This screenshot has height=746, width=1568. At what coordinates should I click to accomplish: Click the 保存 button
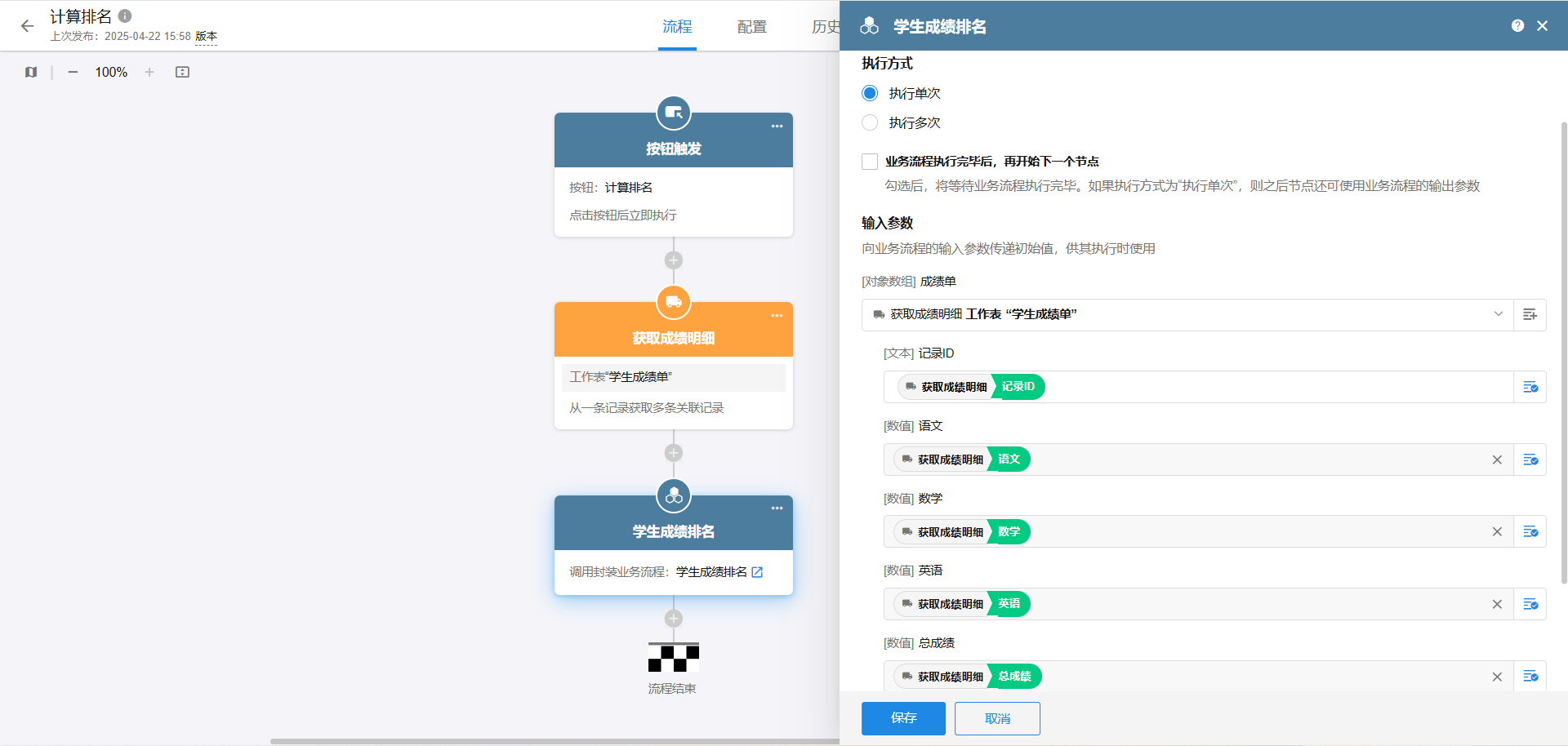pyautogui.click(x=903, y=718)
